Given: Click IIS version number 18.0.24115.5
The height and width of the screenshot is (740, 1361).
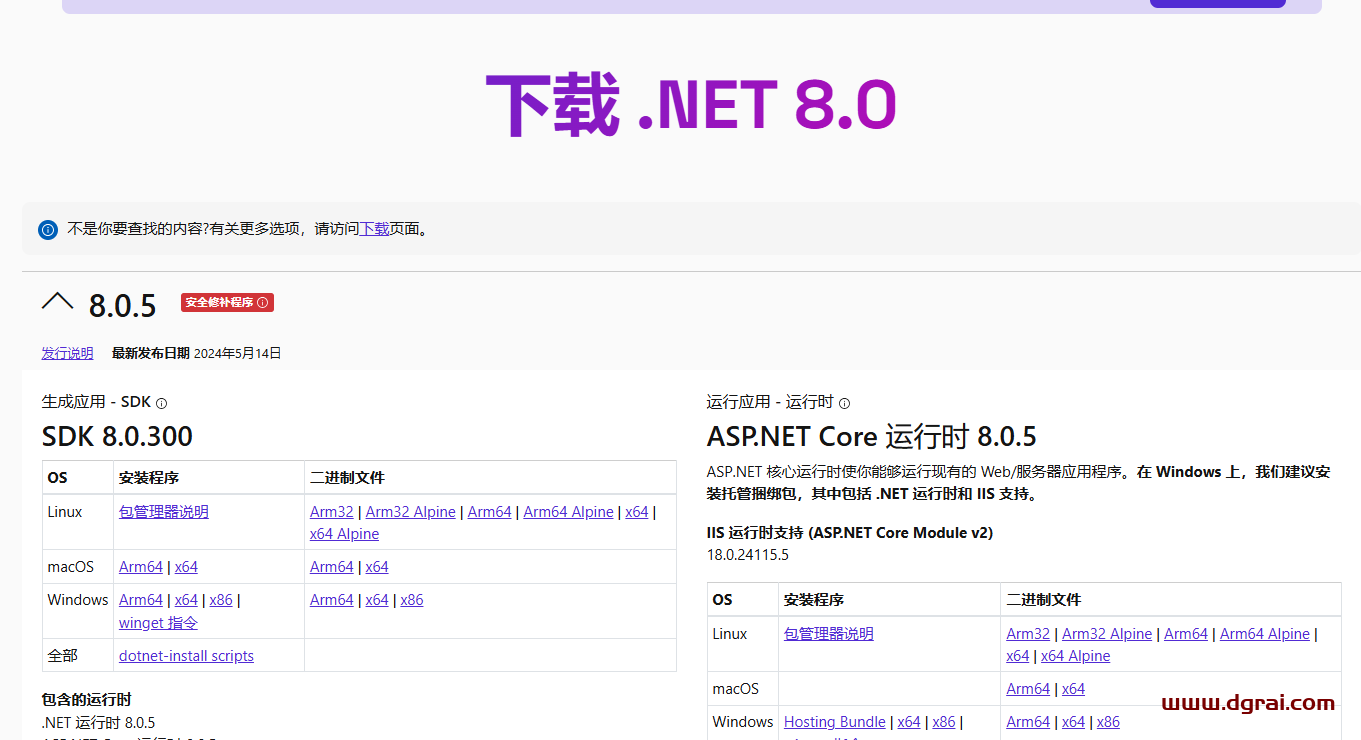Looking at the screenshot, I should tap(748, 555).
